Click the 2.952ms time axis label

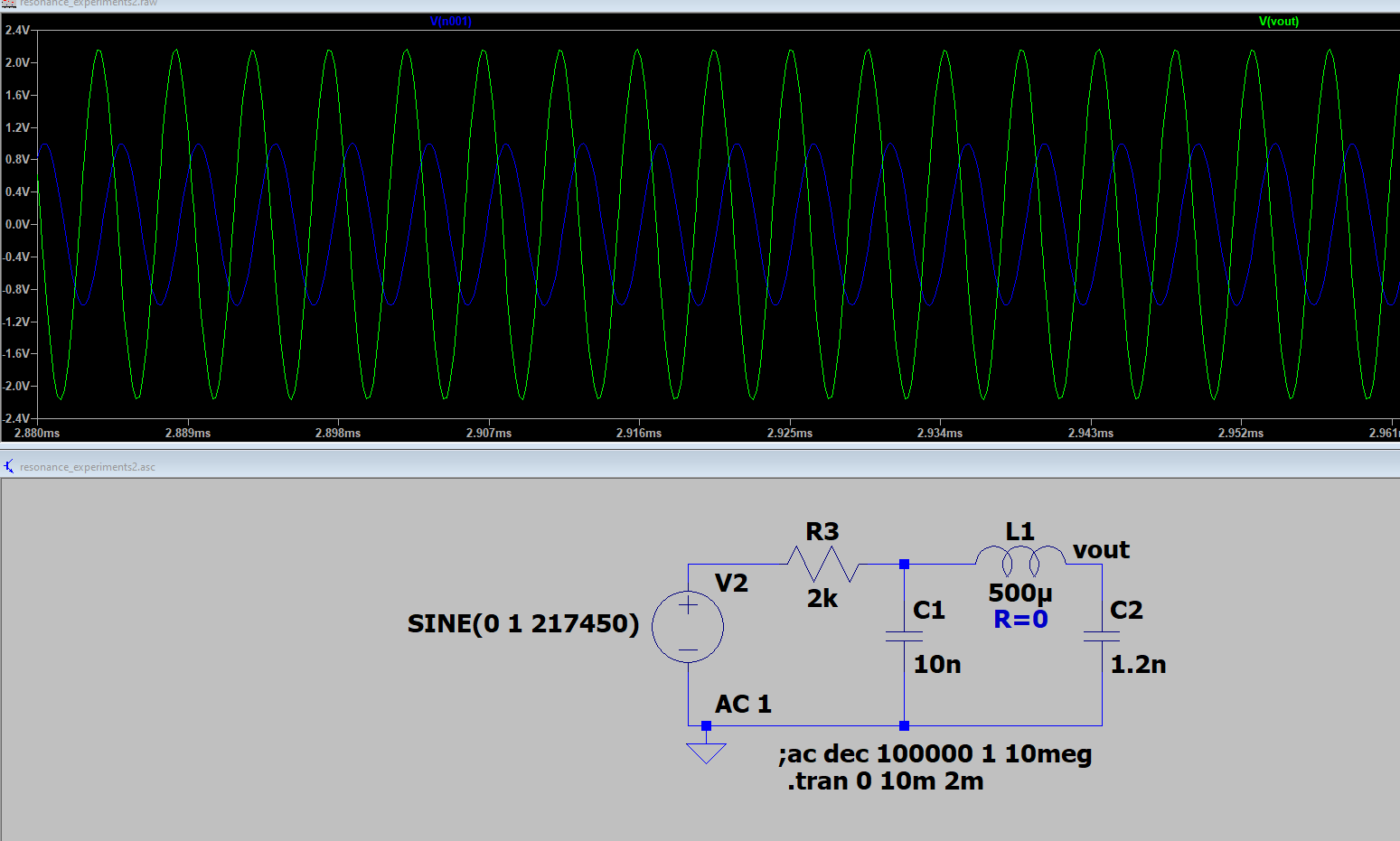pyautogui.click(x=1241, y=433)
